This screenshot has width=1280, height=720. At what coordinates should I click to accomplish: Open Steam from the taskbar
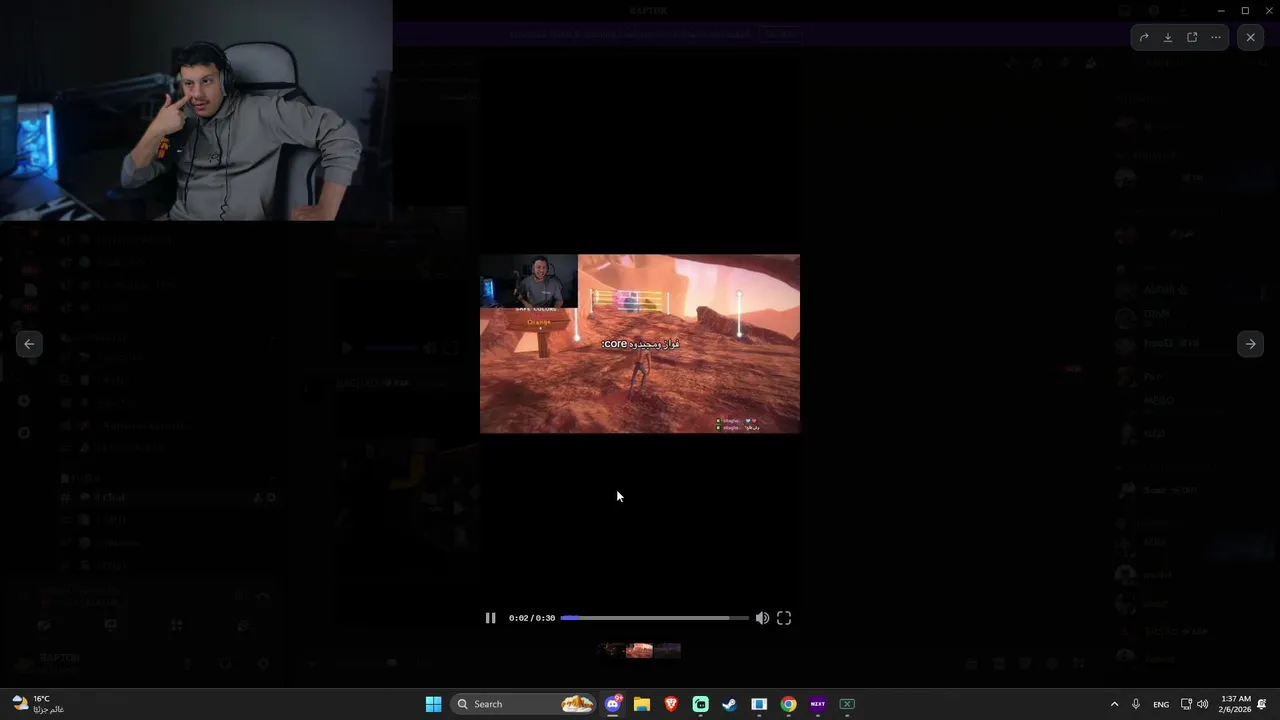point(730,704)
